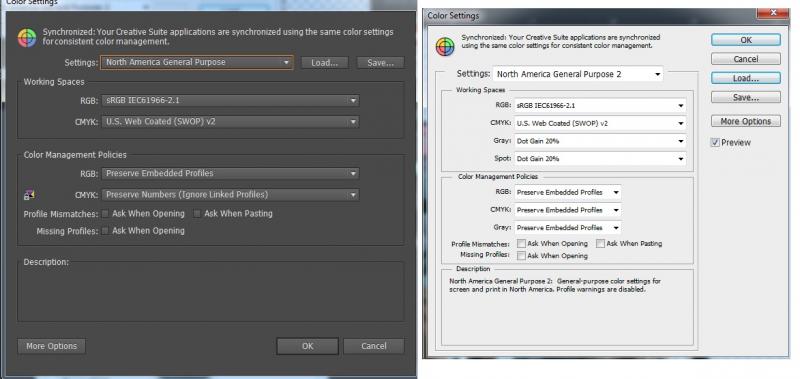The image size is (800, 379).
Task: Click Cancel in light dialog
Action: pos(746,59)
